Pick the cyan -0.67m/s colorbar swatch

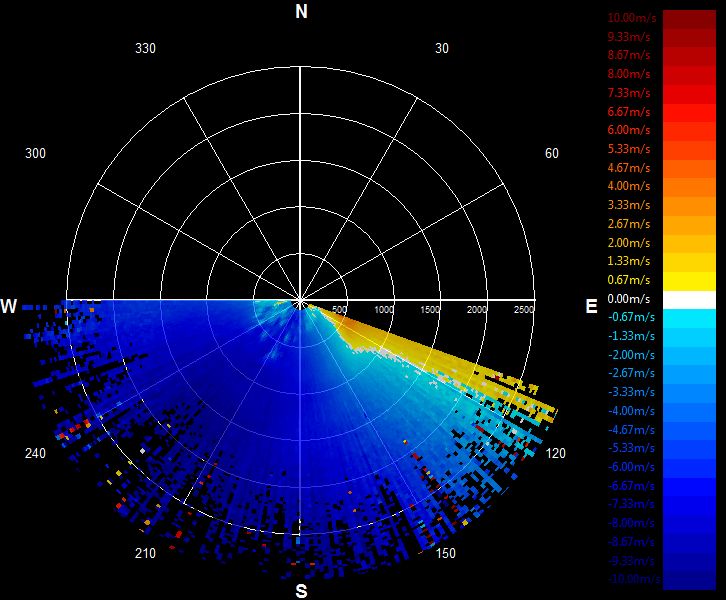[x=689, y=319]
